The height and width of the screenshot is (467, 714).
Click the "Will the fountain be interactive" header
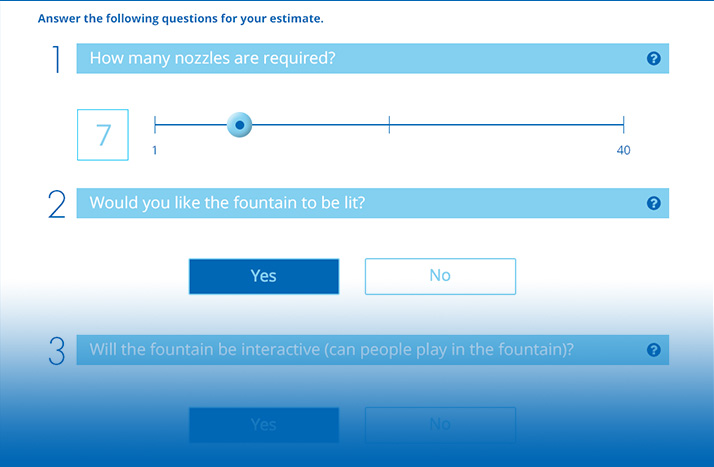coord(372,350)
